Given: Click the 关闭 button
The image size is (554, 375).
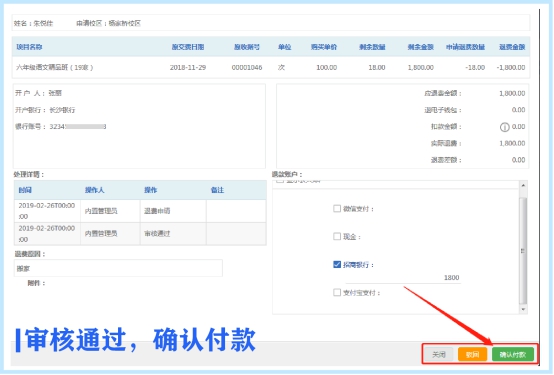Looking at the screenshot, I should point(439,355).
